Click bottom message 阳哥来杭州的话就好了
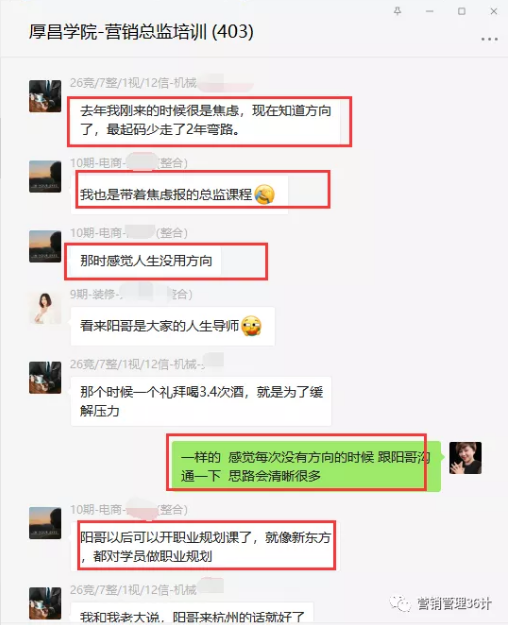 click(192, 616)
